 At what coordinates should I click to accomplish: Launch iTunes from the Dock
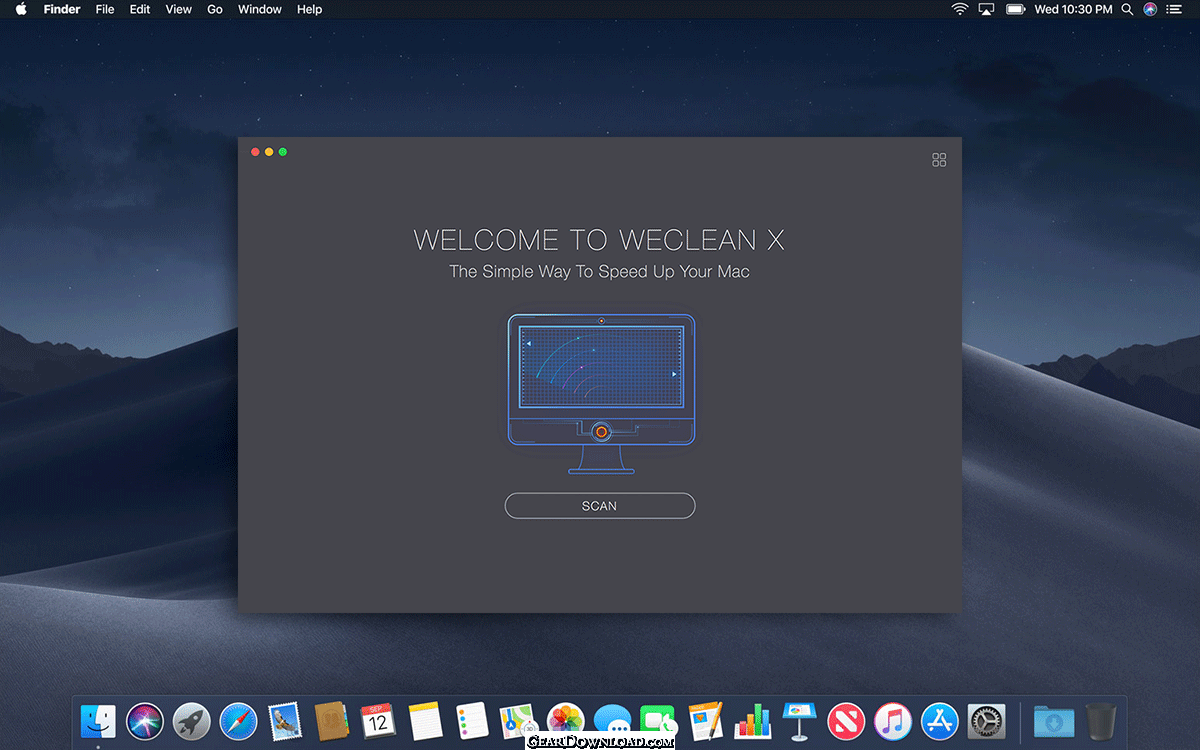892,720
